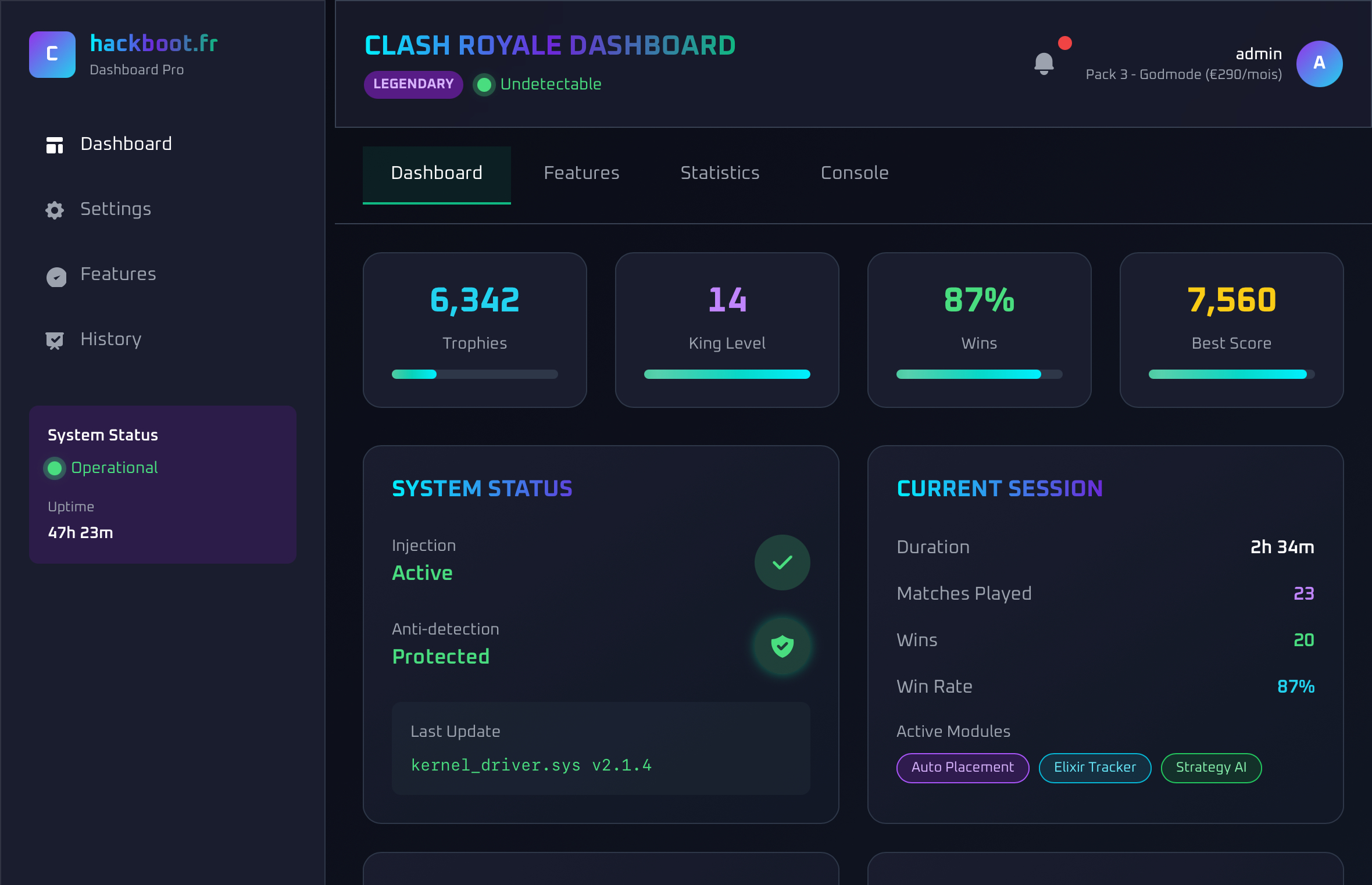The height and width of the screenshot is (885, 1372).
Task: Click the King Level progress bar
Action: [727, 374]
